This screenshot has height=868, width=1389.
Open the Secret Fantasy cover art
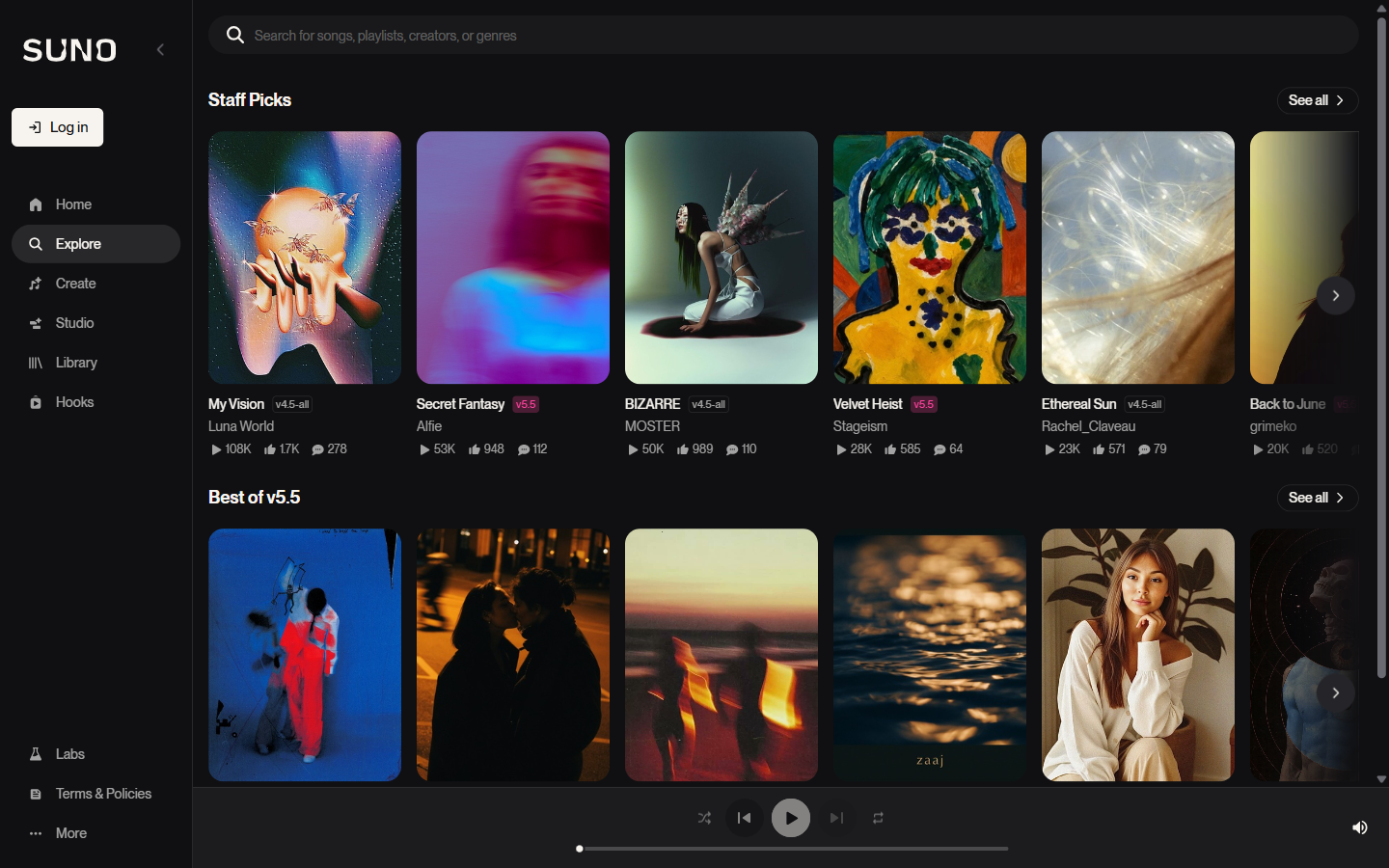(x=513, y=258)
